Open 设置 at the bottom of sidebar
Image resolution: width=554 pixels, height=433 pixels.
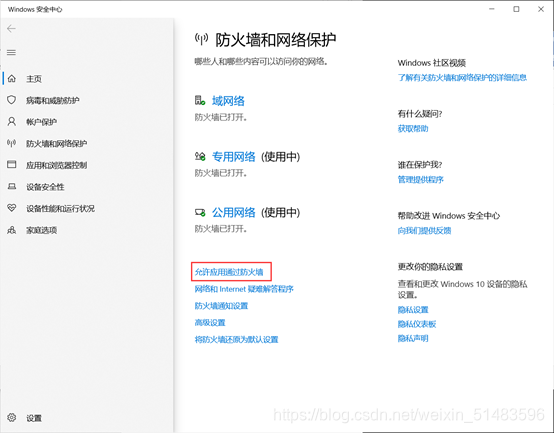(34, 418)
